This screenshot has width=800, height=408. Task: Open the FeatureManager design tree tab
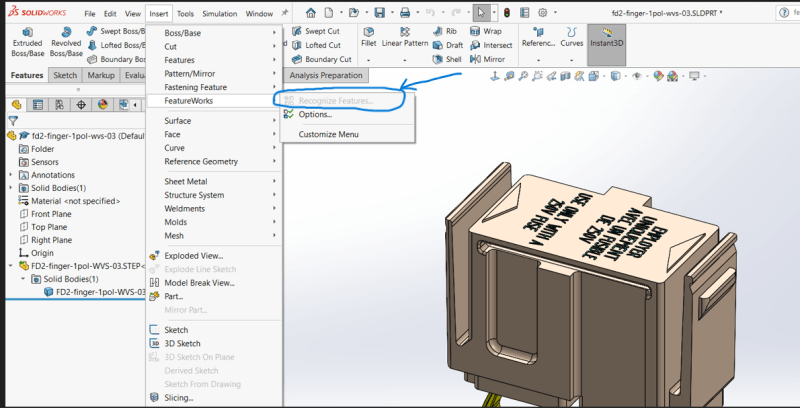coord(16,105)
